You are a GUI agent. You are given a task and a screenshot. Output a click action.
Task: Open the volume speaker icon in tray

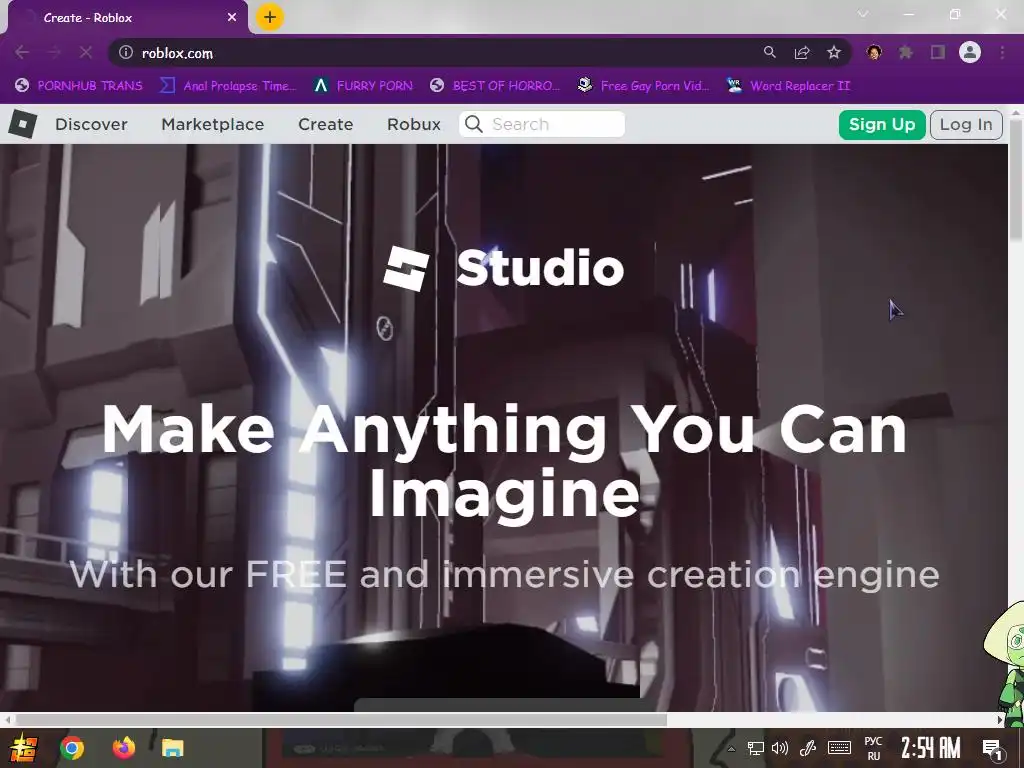click(x=780, y=748)
